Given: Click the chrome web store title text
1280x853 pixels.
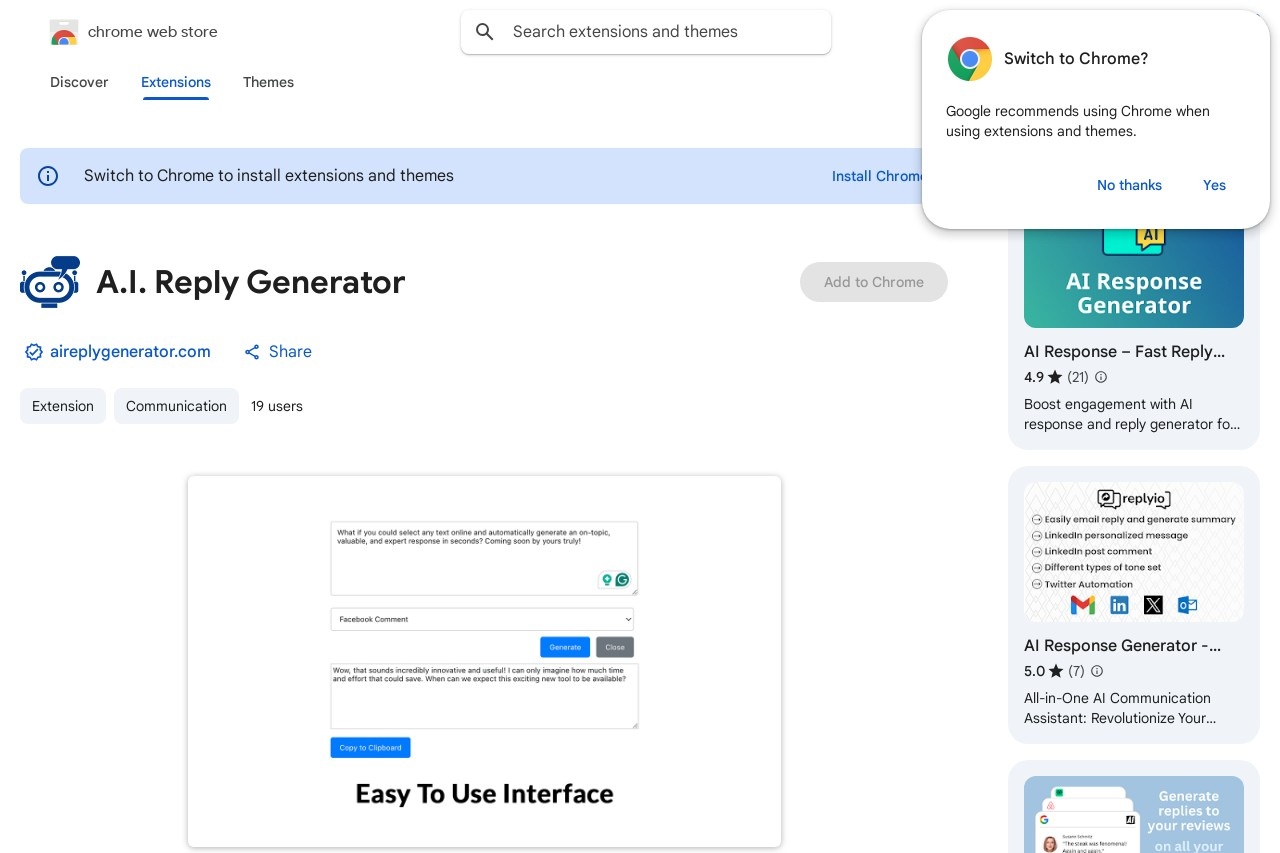Looking at the screenshot, I should 153,32.
